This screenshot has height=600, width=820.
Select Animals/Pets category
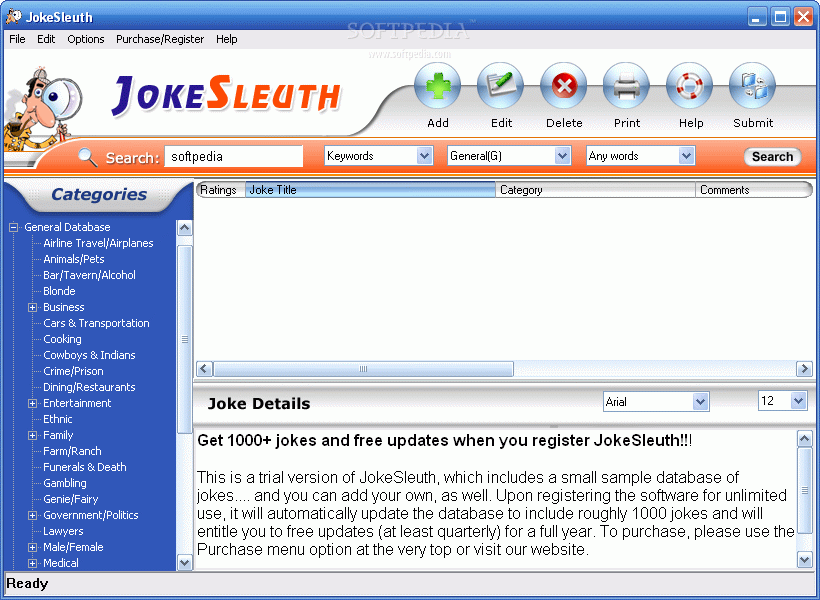coord(74,259)
